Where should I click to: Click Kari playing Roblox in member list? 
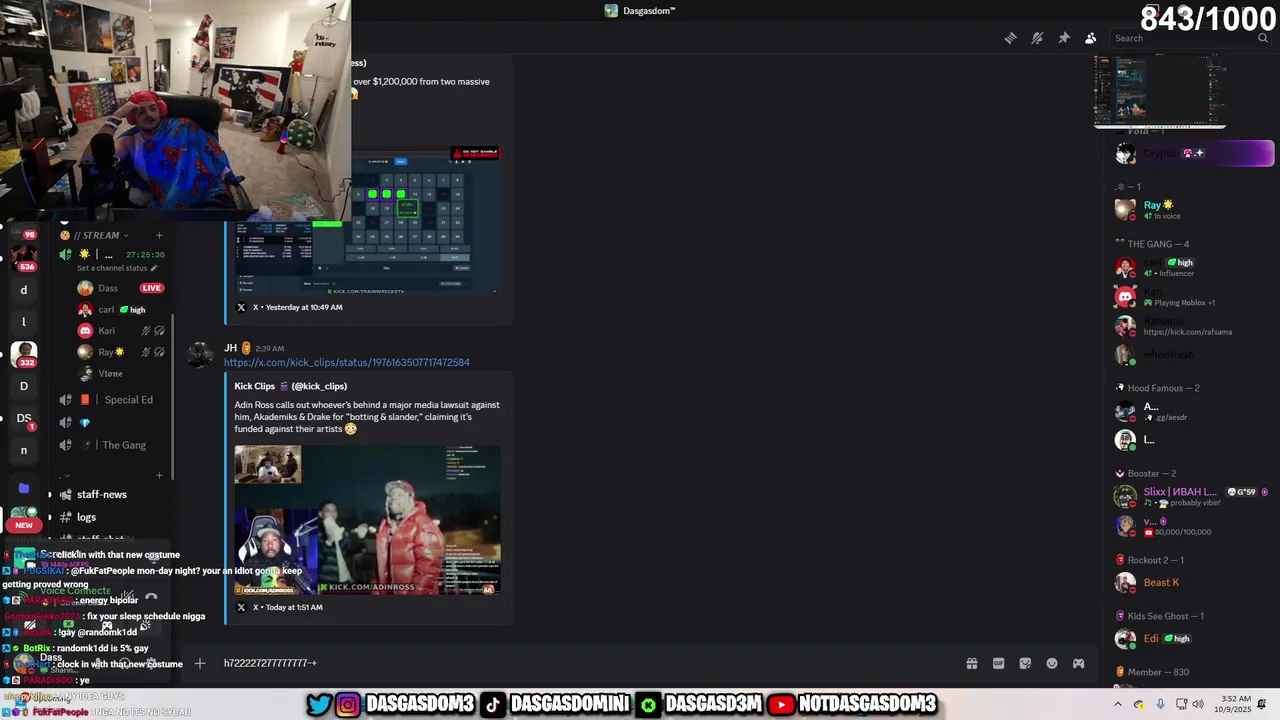(x=1195, y=297)
